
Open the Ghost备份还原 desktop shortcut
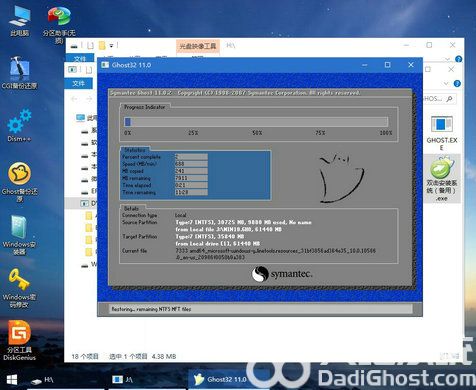click(19, 182)
